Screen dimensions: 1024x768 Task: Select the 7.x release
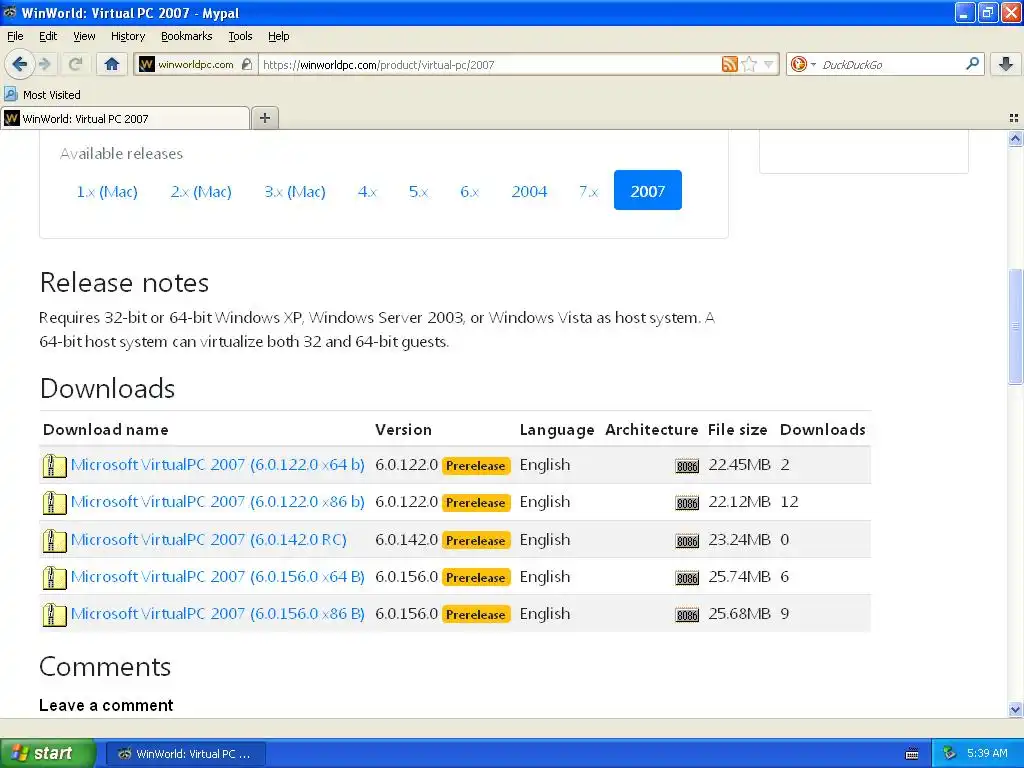pyautogui.click(x=588, y=191)
